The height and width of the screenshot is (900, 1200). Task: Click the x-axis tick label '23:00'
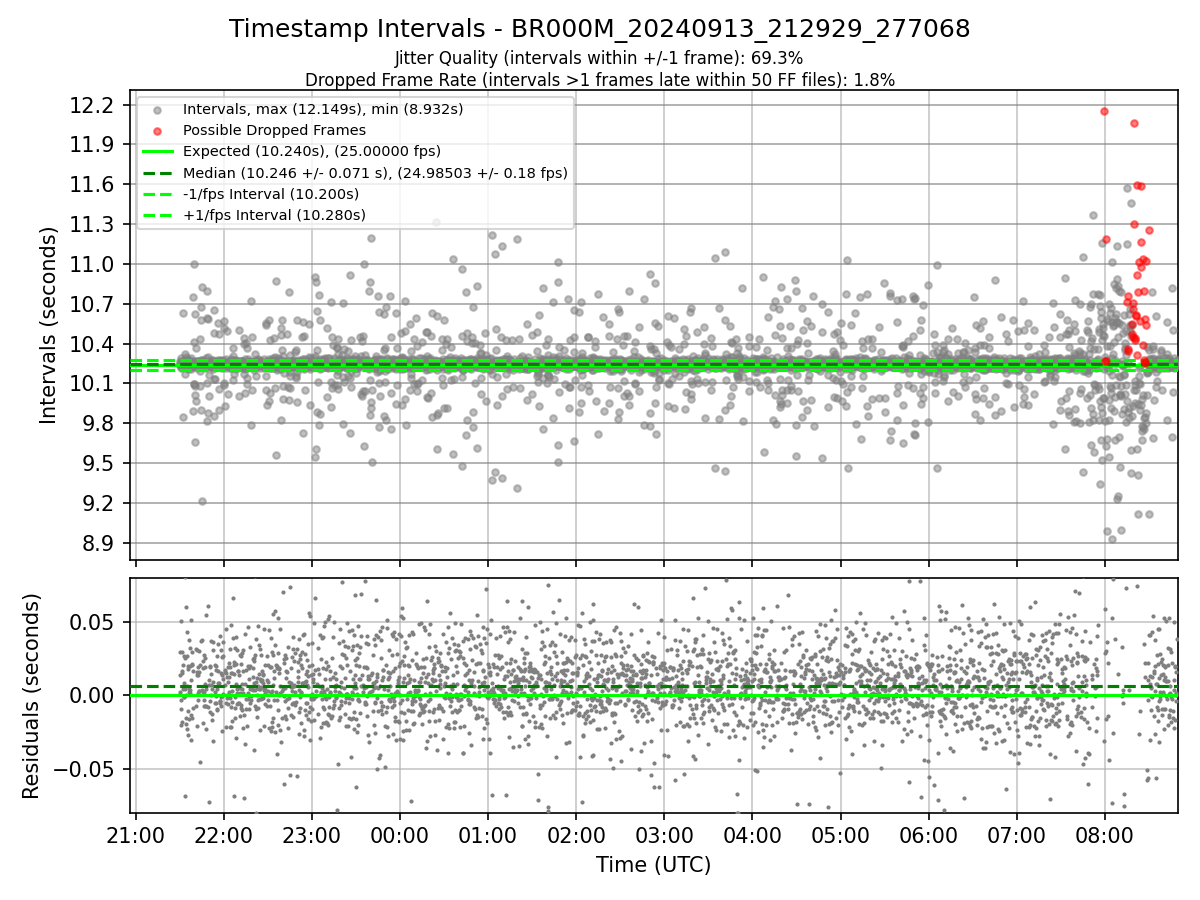311,833
